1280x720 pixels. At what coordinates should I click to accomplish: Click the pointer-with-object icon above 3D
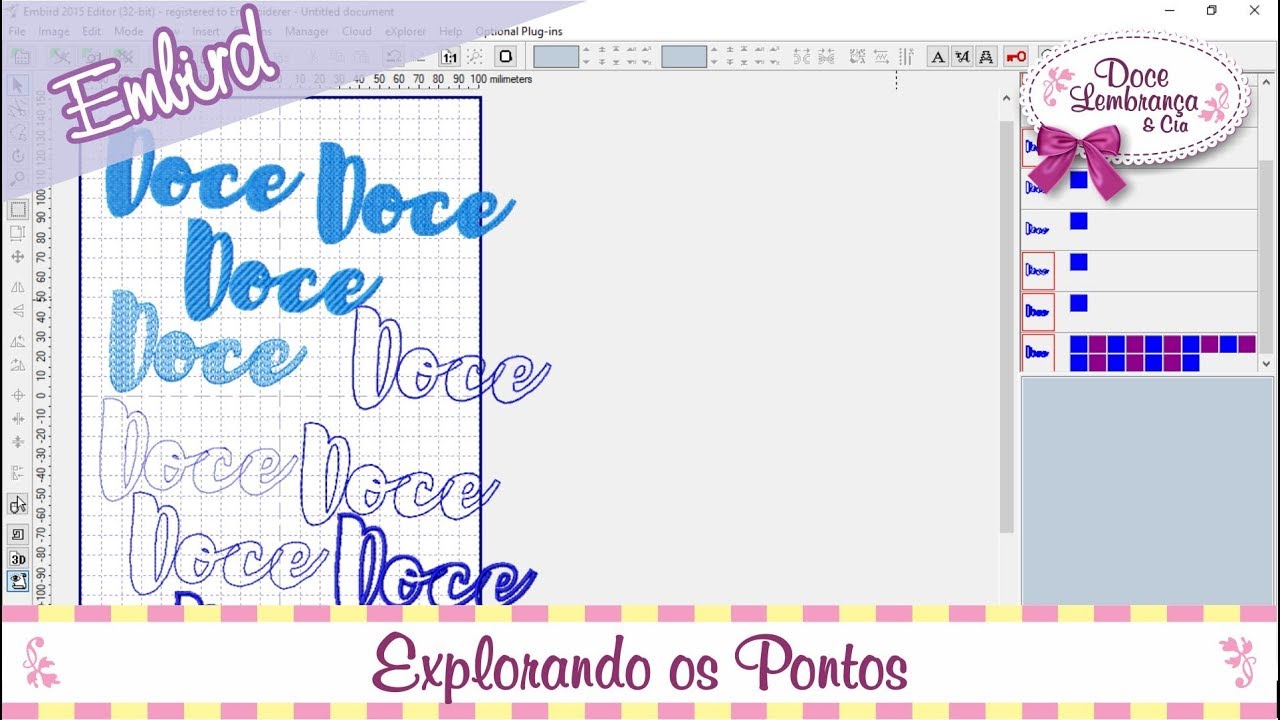(x=18, y=505)
